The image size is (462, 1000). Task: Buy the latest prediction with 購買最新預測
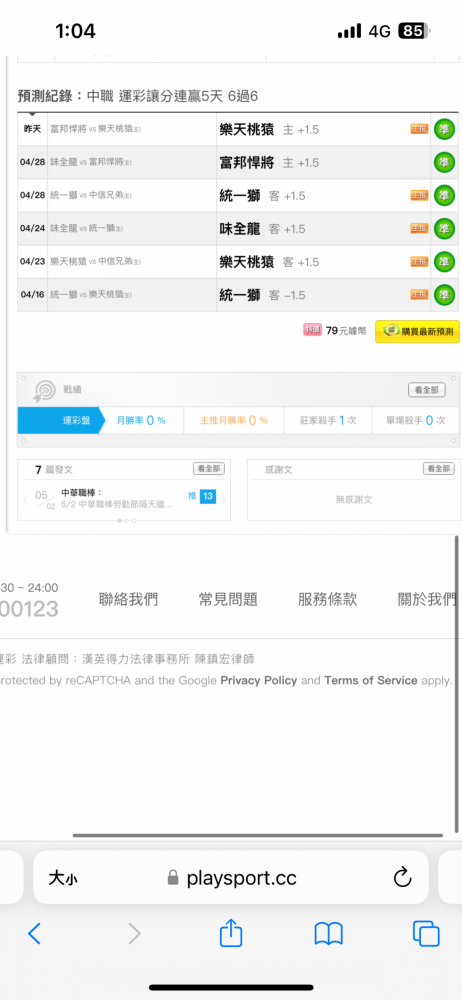417,332
